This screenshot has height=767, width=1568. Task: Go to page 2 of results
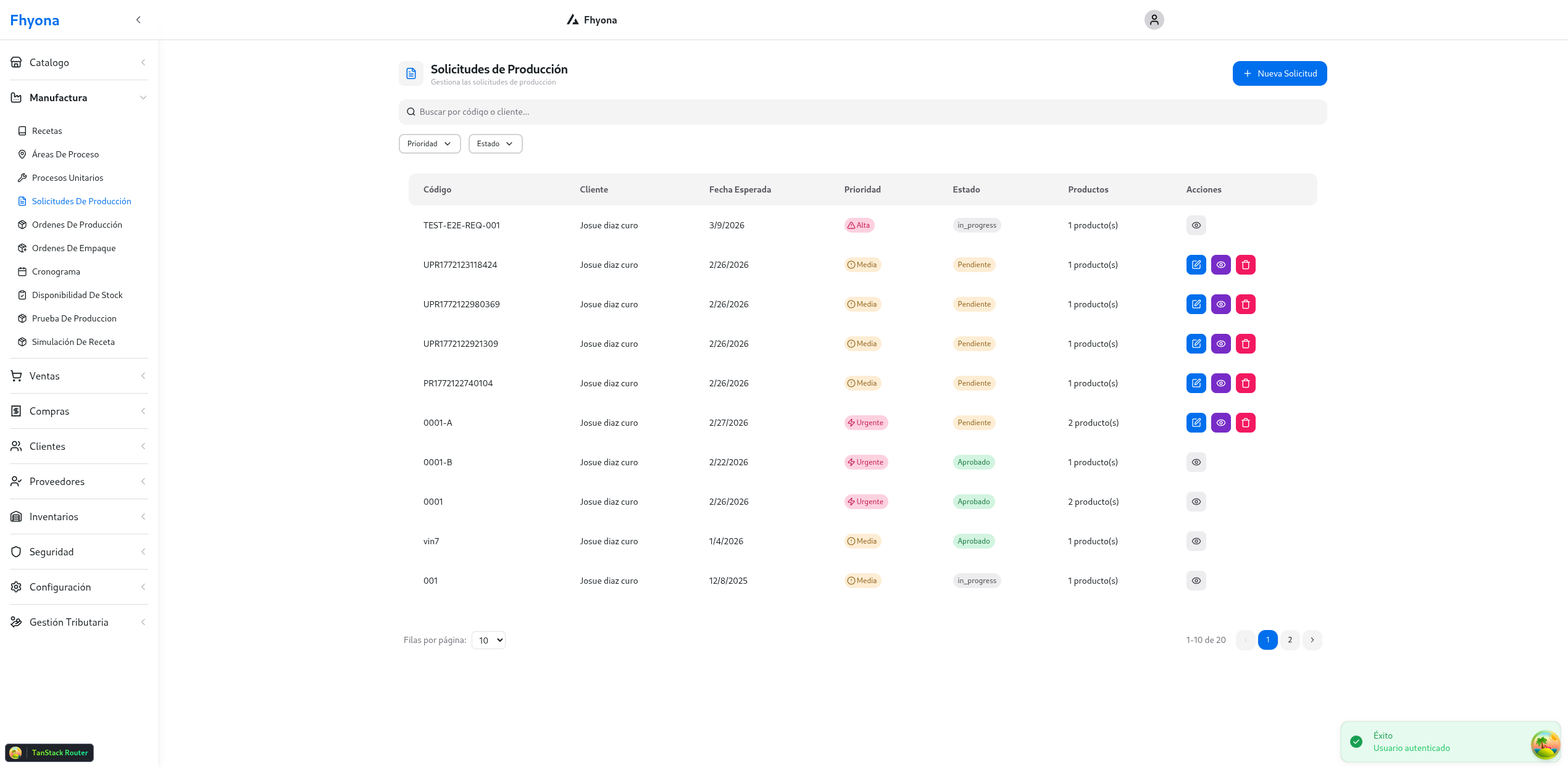pos(1290,640)
